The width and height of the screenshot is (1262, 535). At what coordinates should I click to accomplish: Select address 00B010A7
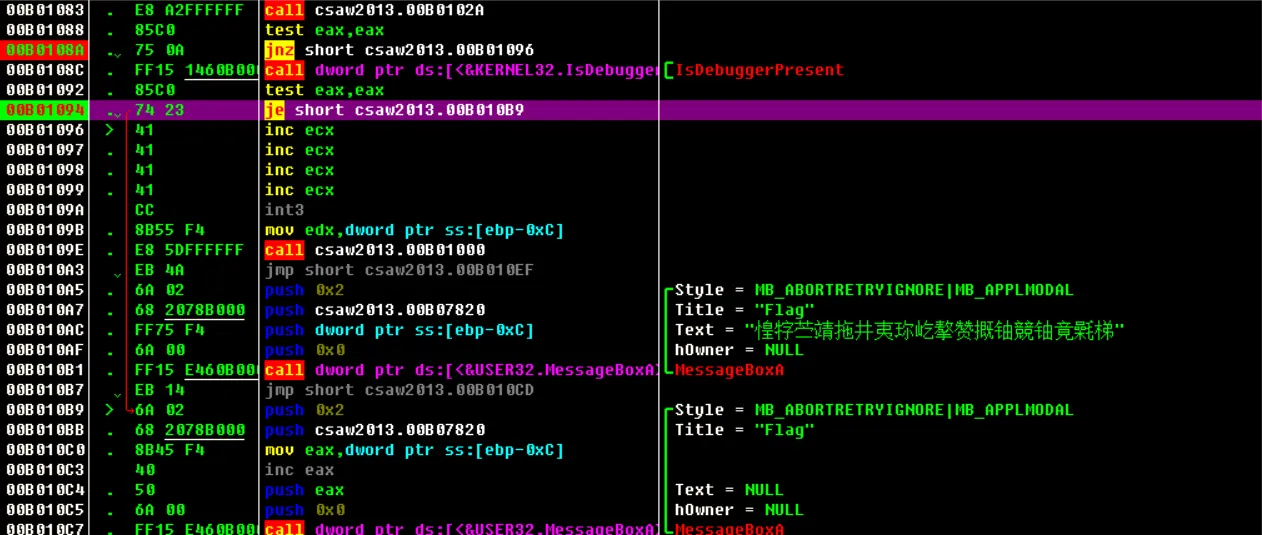tap(45, 310)
